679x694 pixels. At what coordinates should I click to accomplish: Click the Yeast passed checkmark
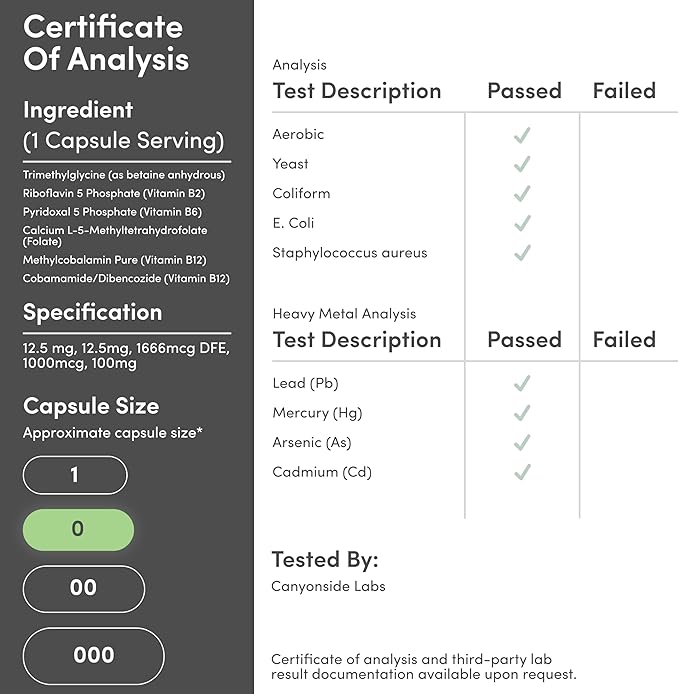pos(521,164)
